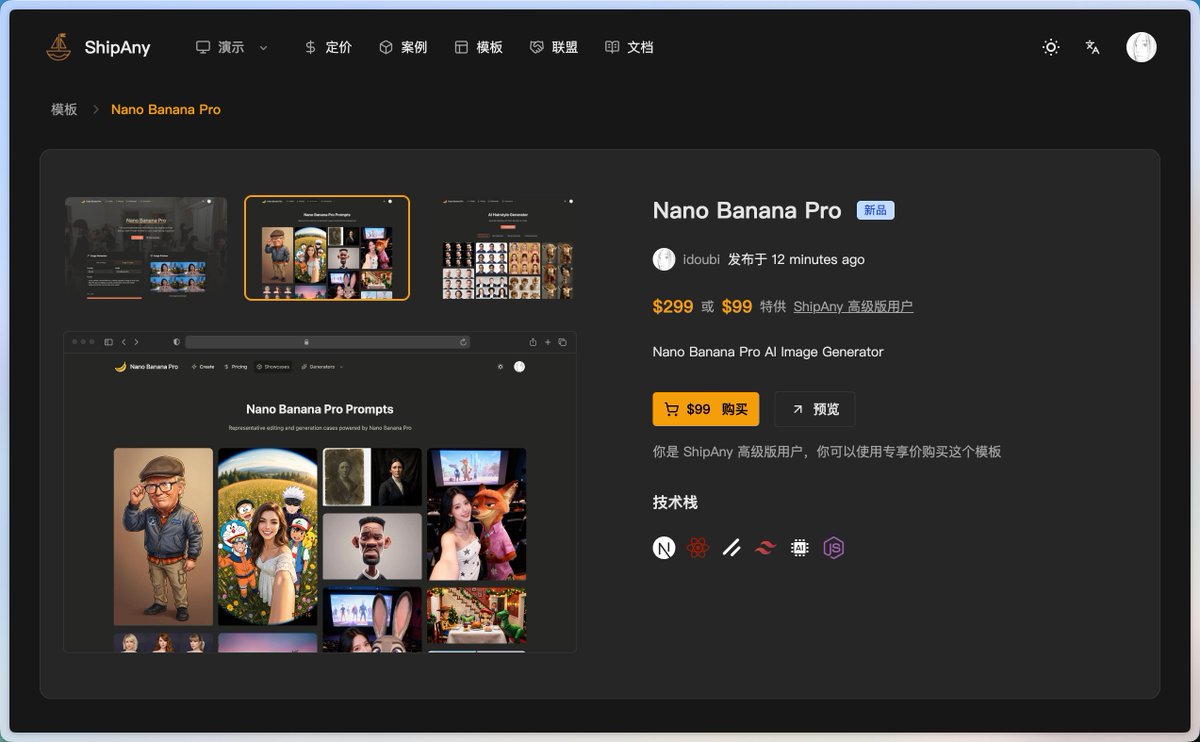The height and width of the screenshot is (742, 1200).
Task: Select the Next.js tech stack icon
Action: pyautogui.click(x=664, y=548)
